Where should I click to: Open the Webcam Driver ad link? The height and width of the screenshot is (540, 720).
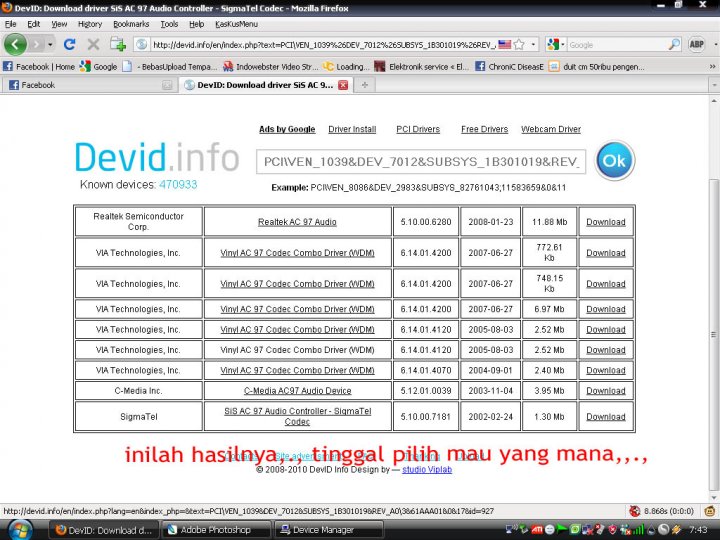coord(551,129)
